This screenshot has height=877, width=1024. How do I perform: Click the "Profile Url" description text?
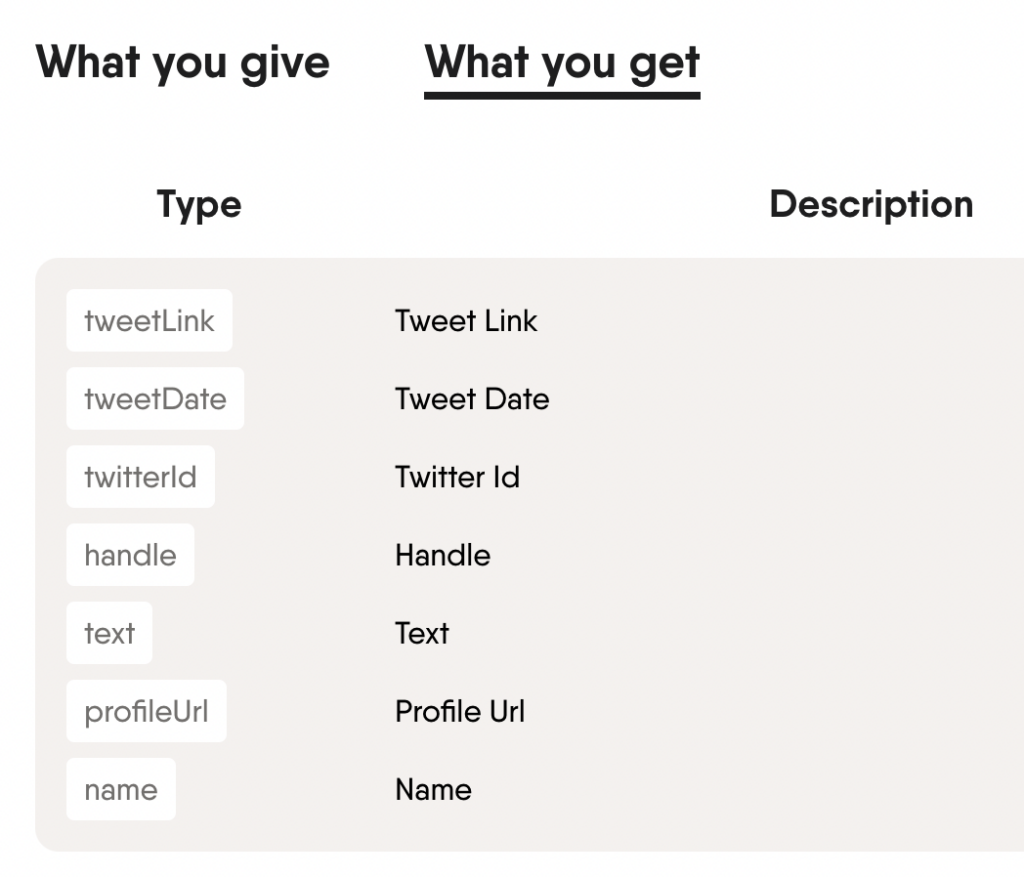tap(460, 711)
